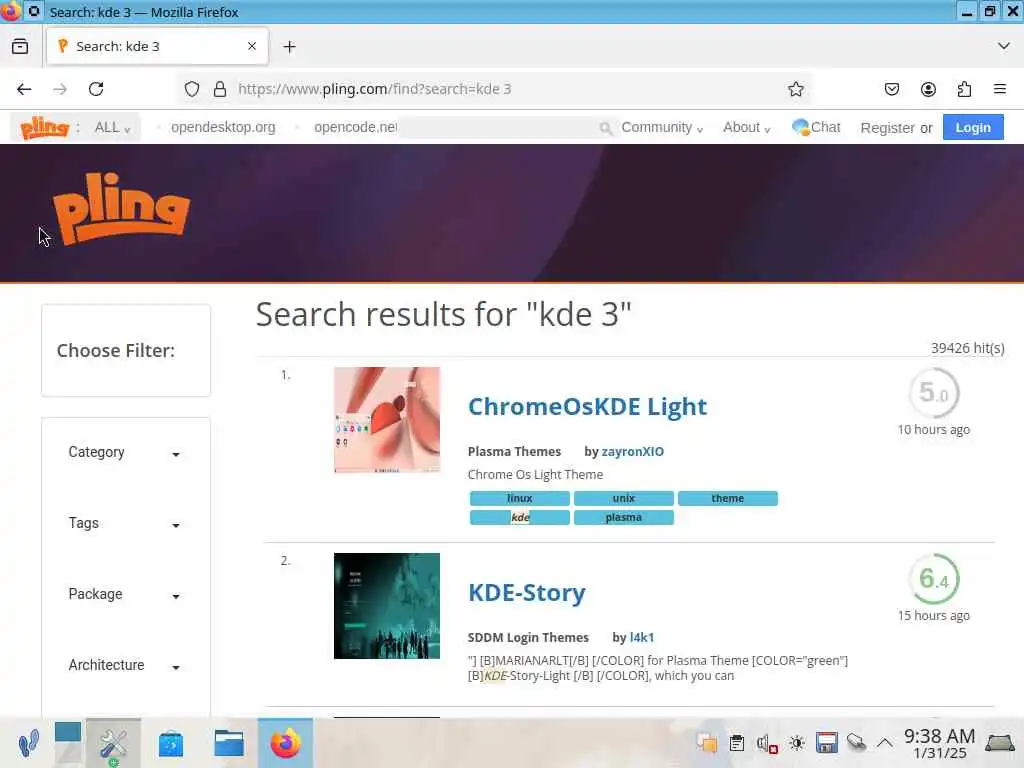Screen dimensions: 1024x768
Task: Click the 5.0 rating circle
Action: pos(933,392)
